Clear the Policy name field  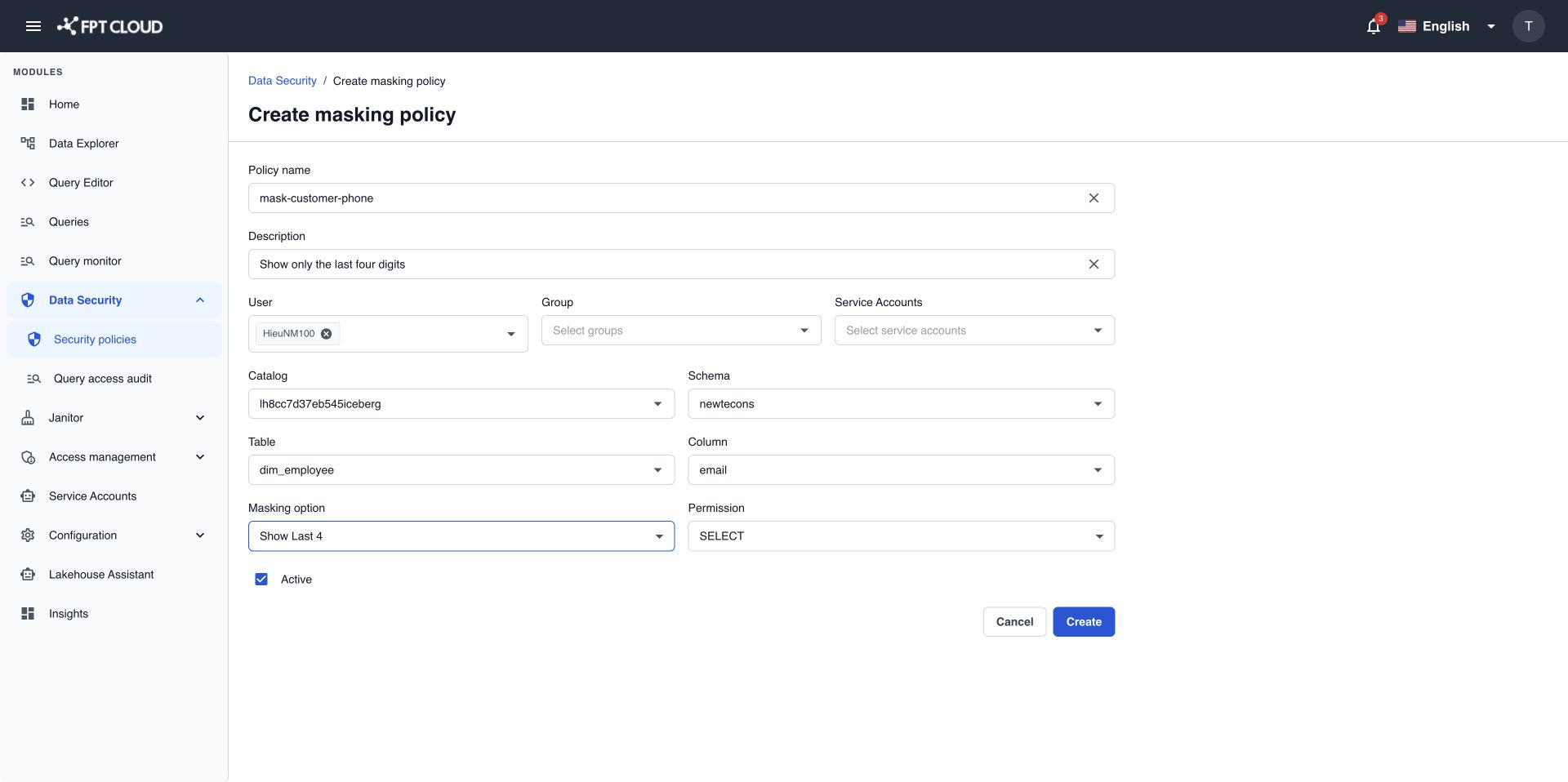(x=1094, y=198)
